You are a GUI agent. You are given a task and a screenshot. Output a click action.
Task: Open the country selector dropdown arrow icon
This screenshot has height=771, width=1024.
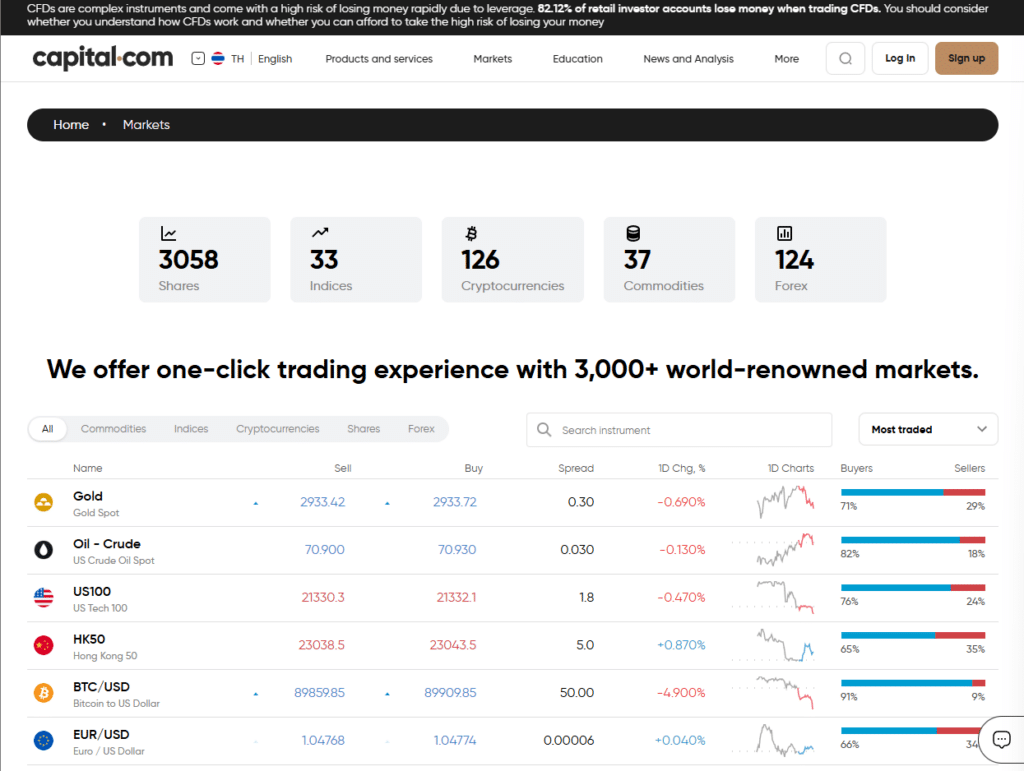pyautogui.click(x=198, y=59)
